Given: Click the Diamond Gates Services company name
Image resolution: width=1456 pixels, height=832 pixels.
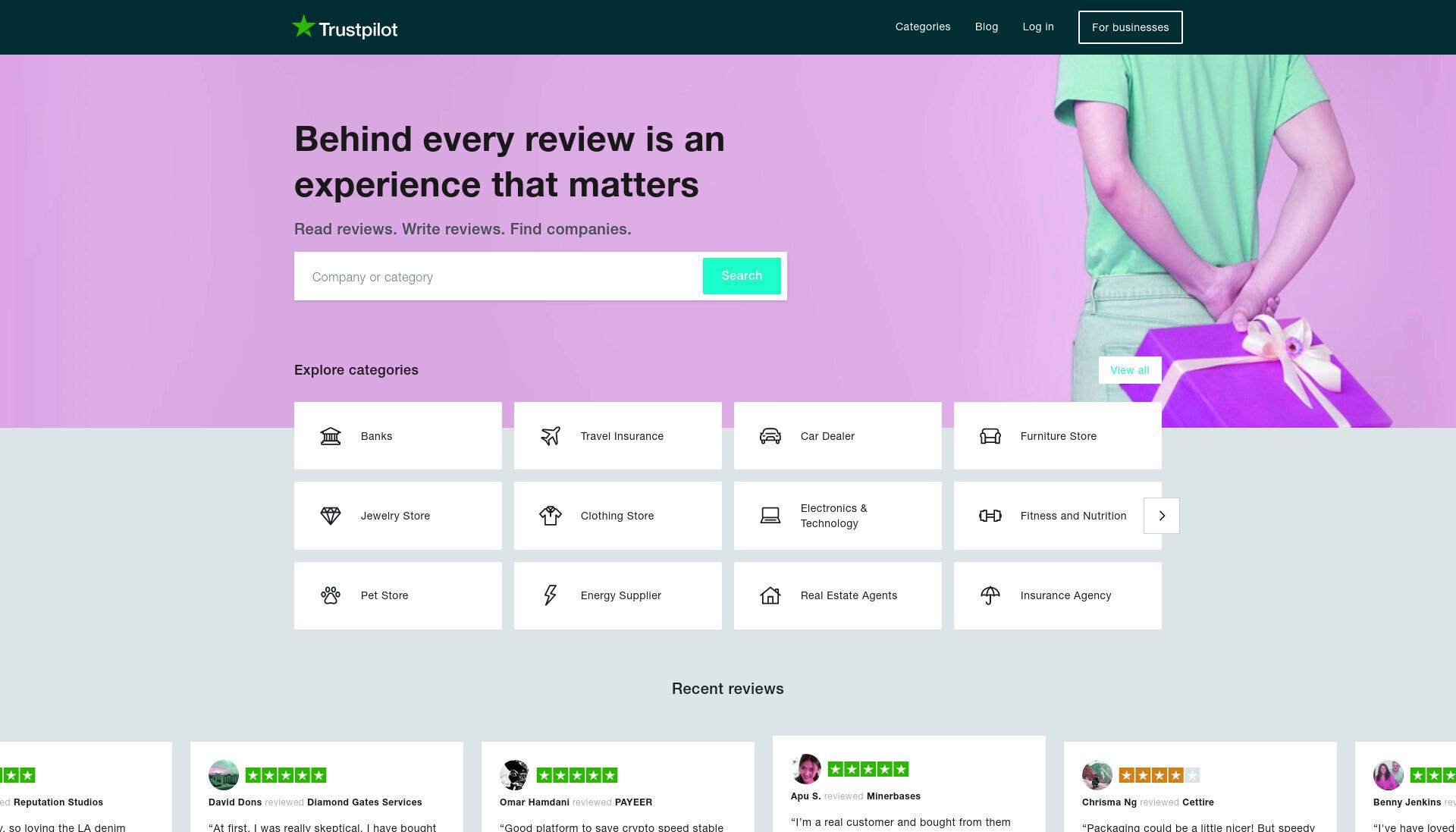Looking at the screenshot, I should (x=365, y=802).
